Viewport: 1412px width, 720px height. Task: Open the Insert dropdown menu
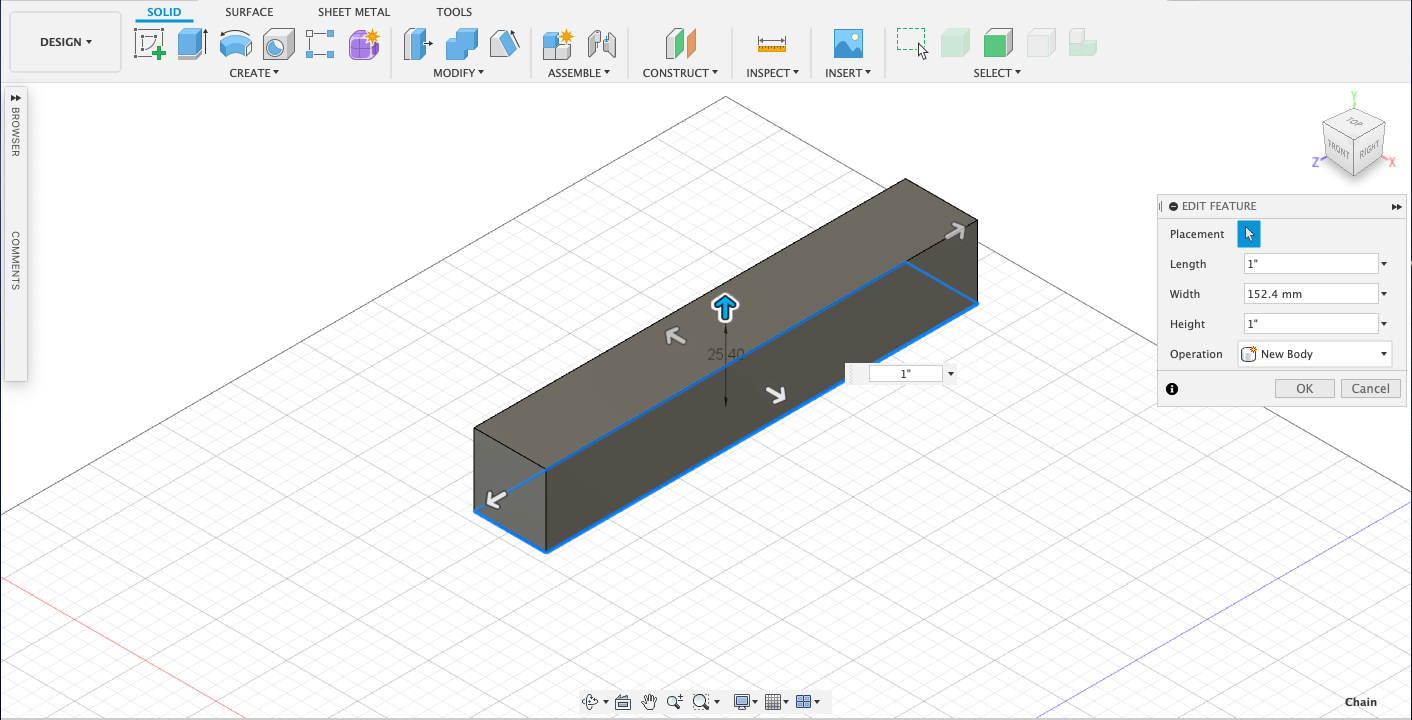tap(848, 73)
